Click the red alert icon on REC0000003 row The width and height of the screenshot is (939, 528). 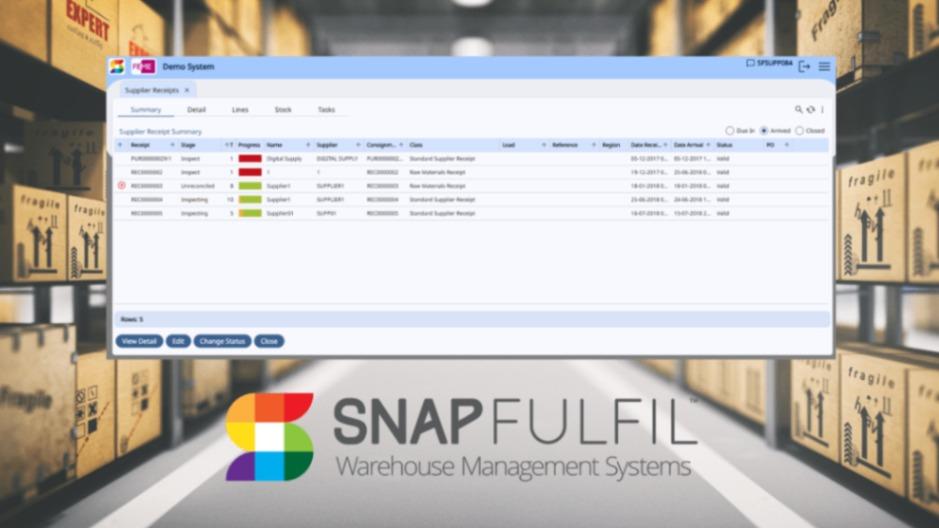(x=122, y=186)
